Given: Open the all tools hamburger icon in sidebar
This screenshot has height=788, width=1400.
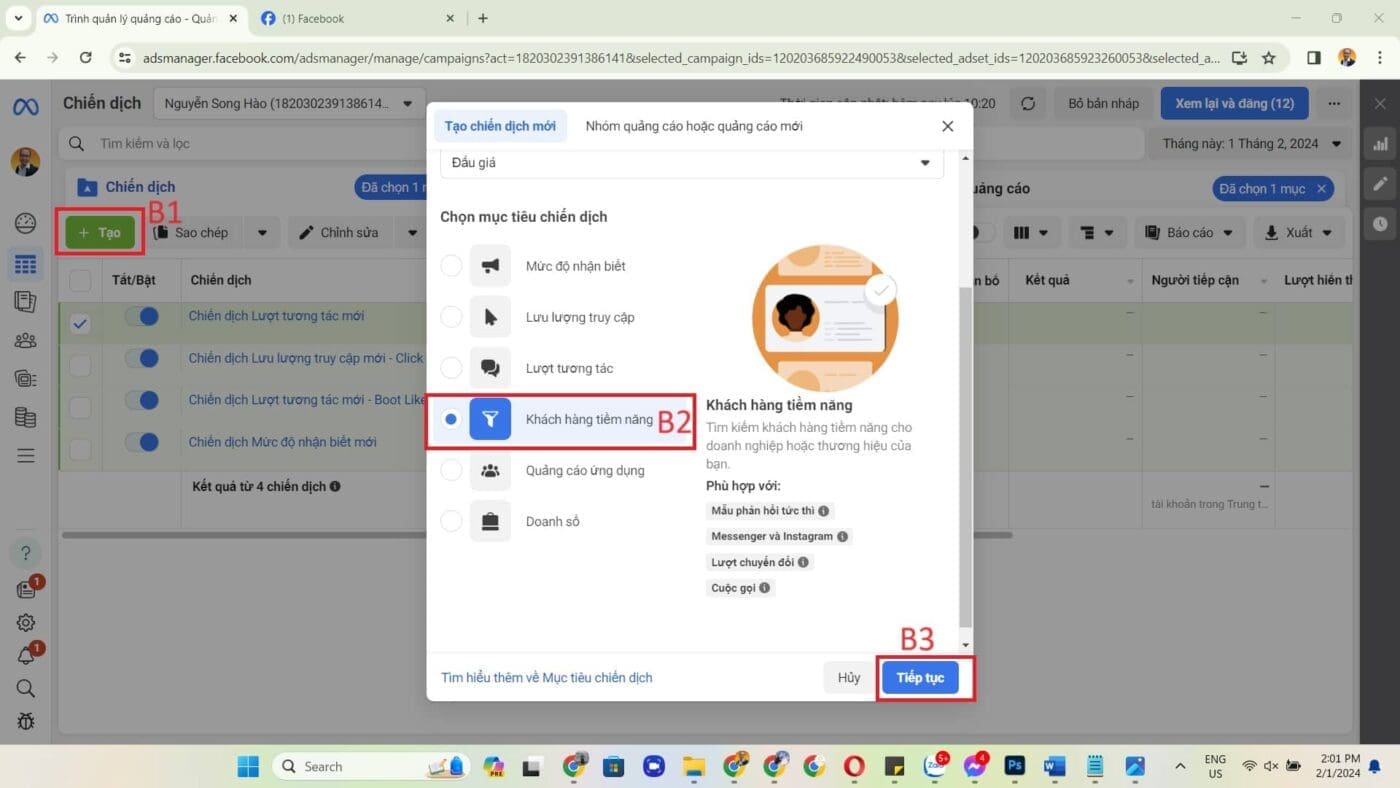Looking at the screenshot, I should [x=26, y=456].
